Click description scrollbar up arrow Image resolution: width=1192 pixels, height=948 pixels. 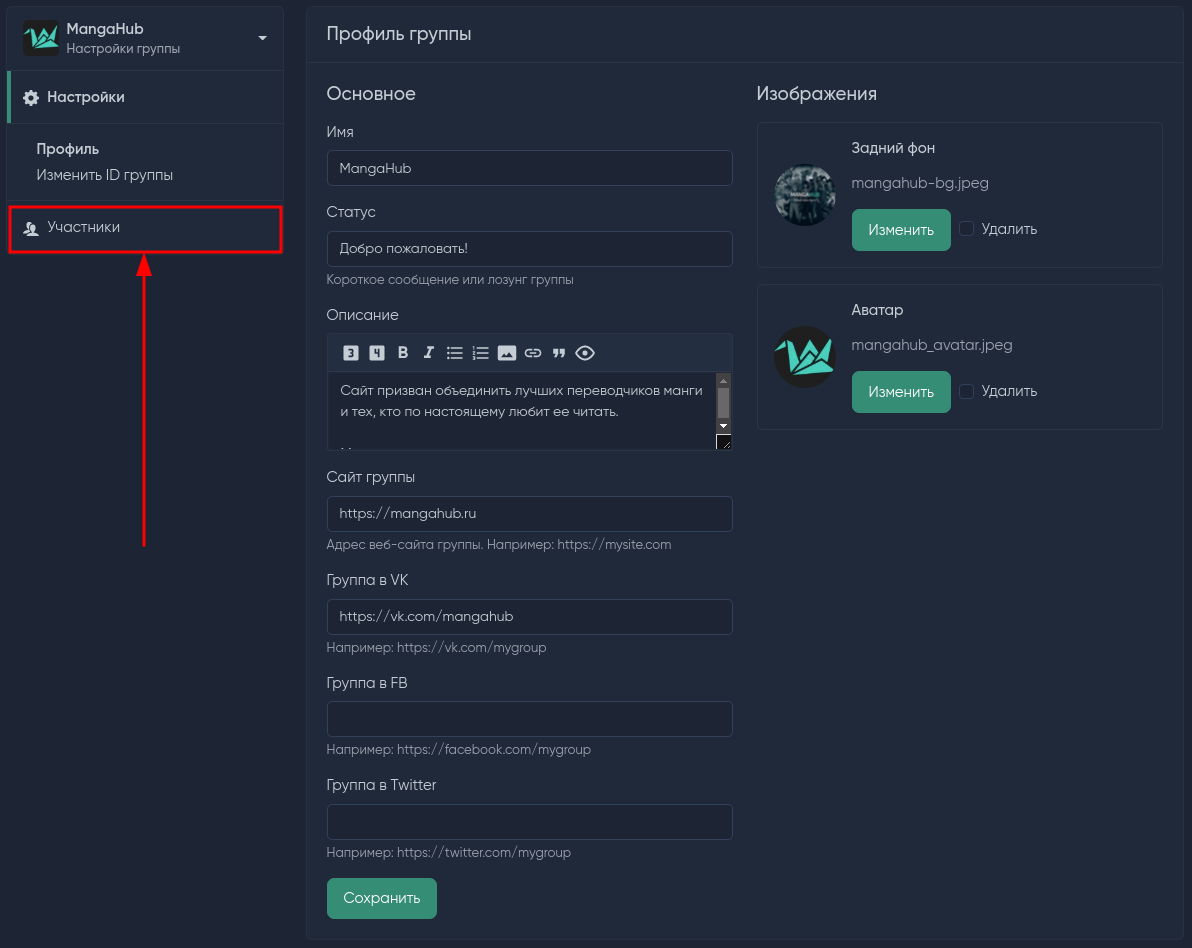pos(724,380)
